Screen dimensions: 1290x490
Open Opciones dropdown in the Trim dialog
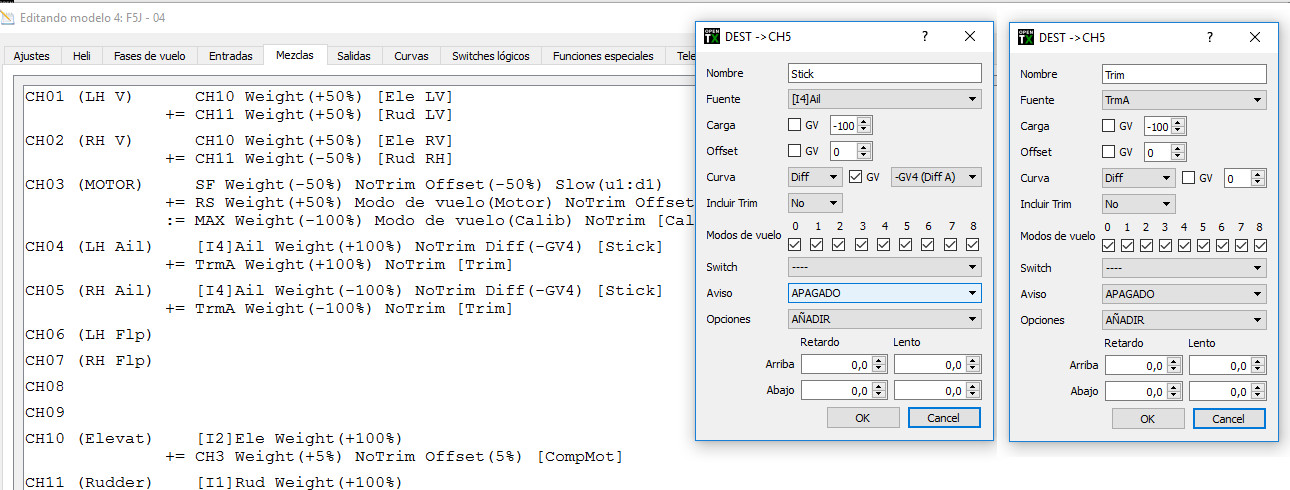(1184, 320)
